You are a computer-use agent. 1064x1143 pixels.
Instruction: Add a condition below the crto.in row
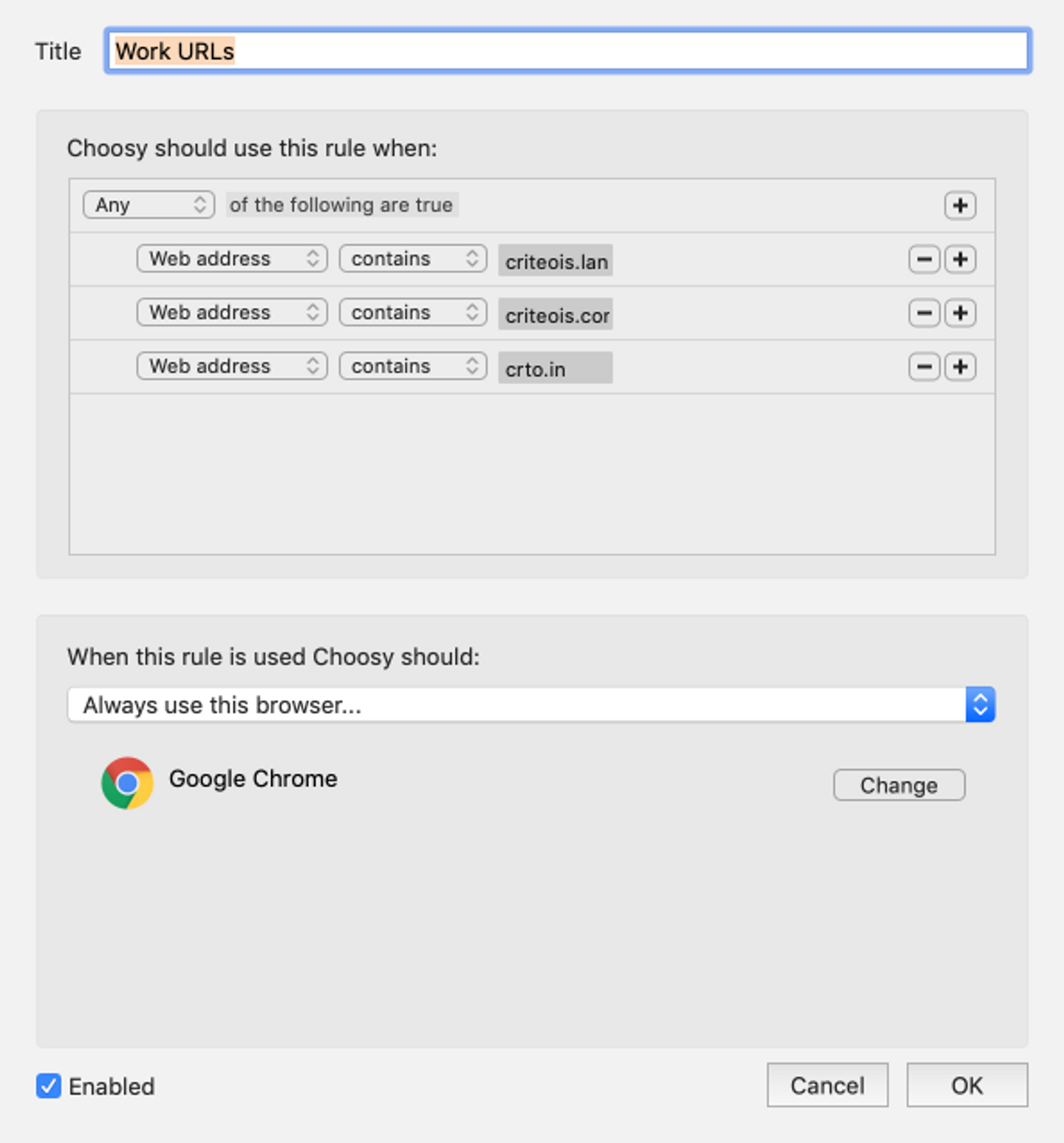tap(959, 366)
